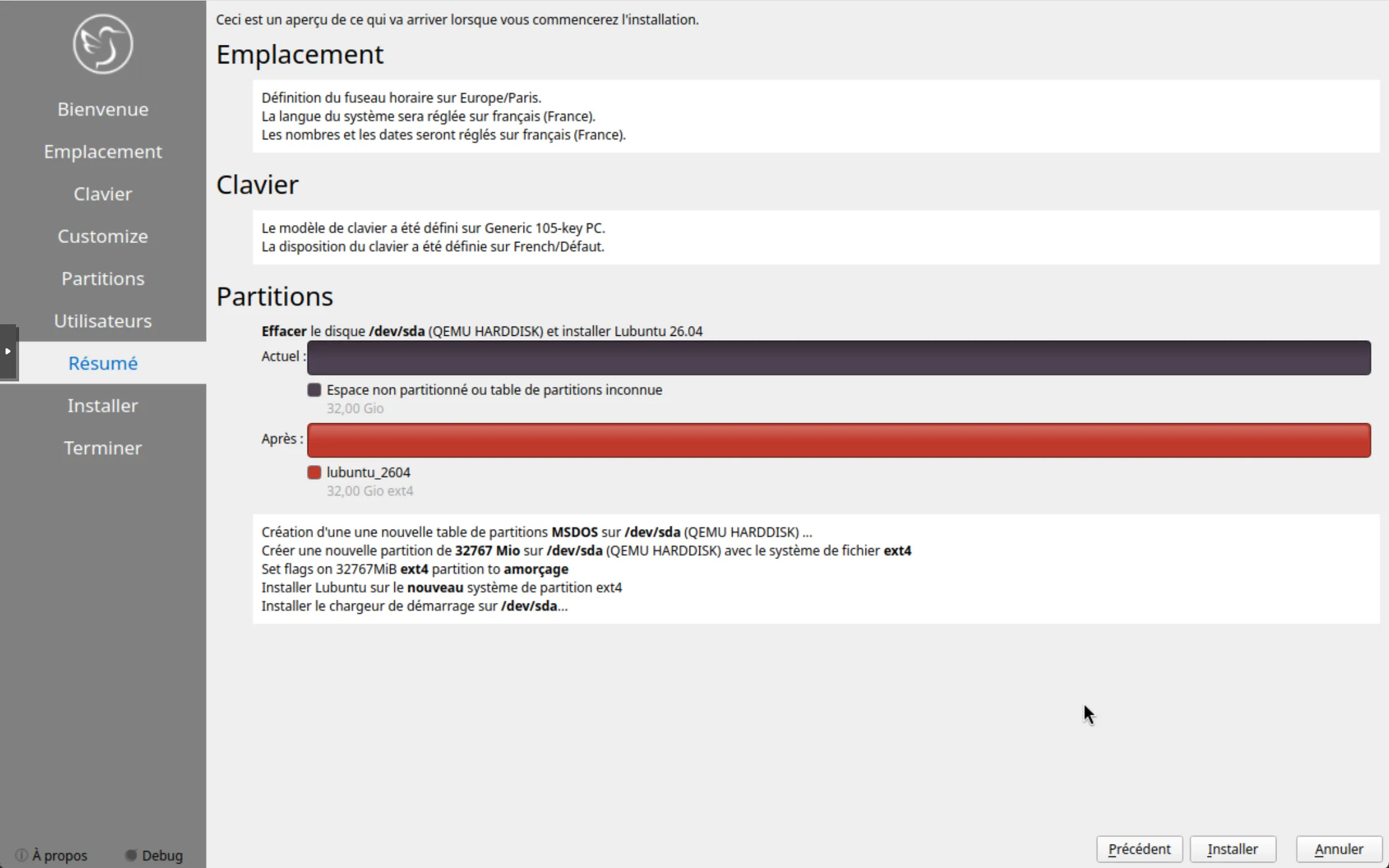
Task: Click the Emplacement section heading
Action: point(300,54)
